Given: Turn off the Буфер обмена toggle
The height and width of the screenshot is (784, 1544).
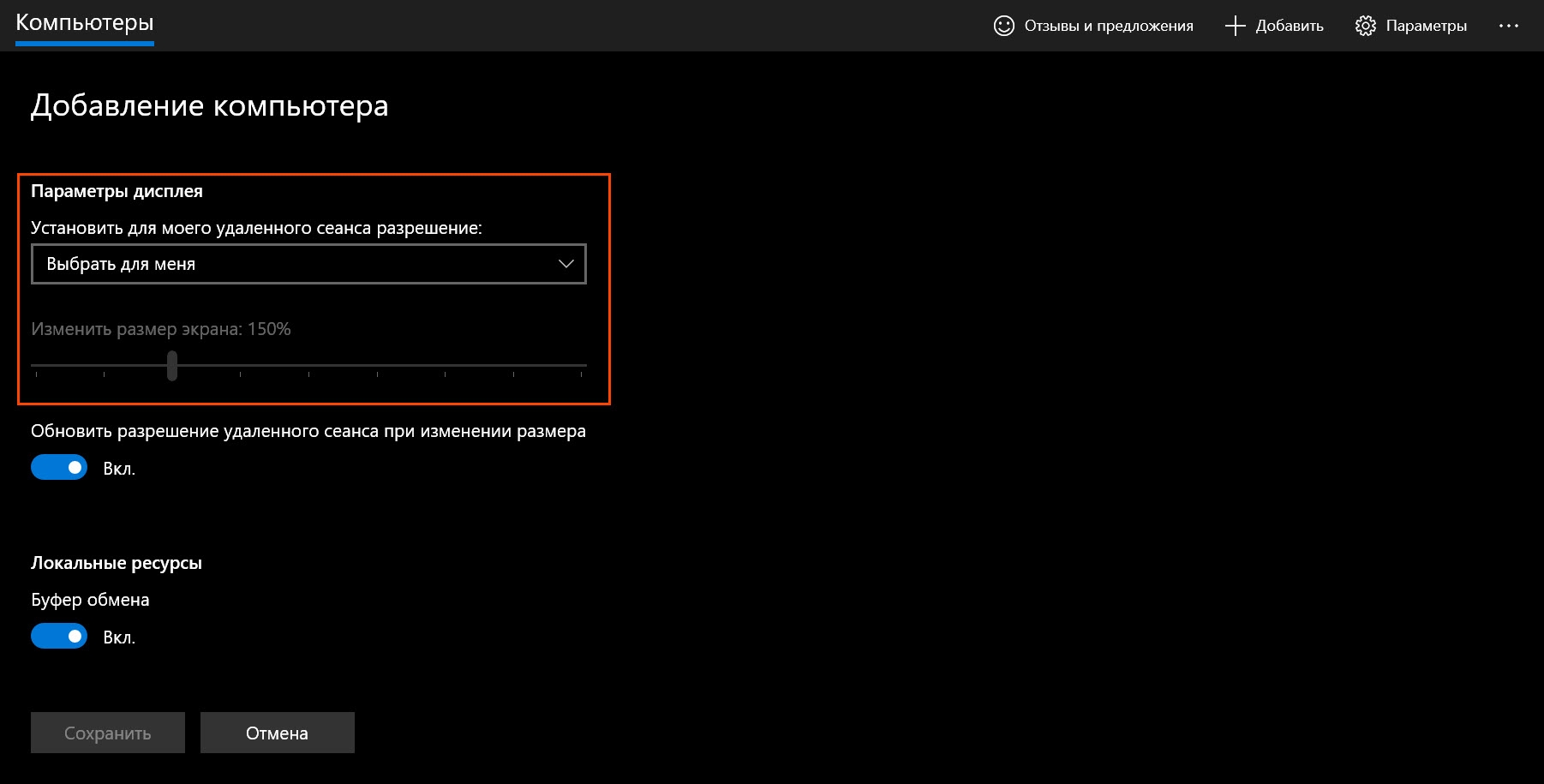Looking at the screenshot, I should coord(59,636).
